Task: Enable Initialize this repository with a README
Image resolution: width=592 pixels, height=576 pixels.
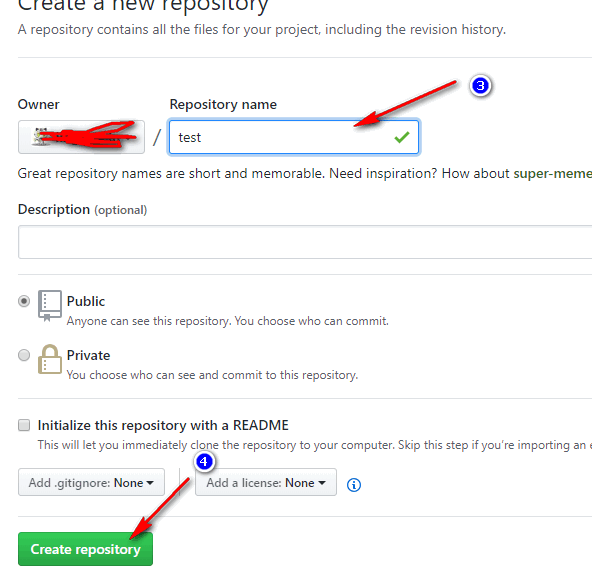Action: tap(24, 425)
